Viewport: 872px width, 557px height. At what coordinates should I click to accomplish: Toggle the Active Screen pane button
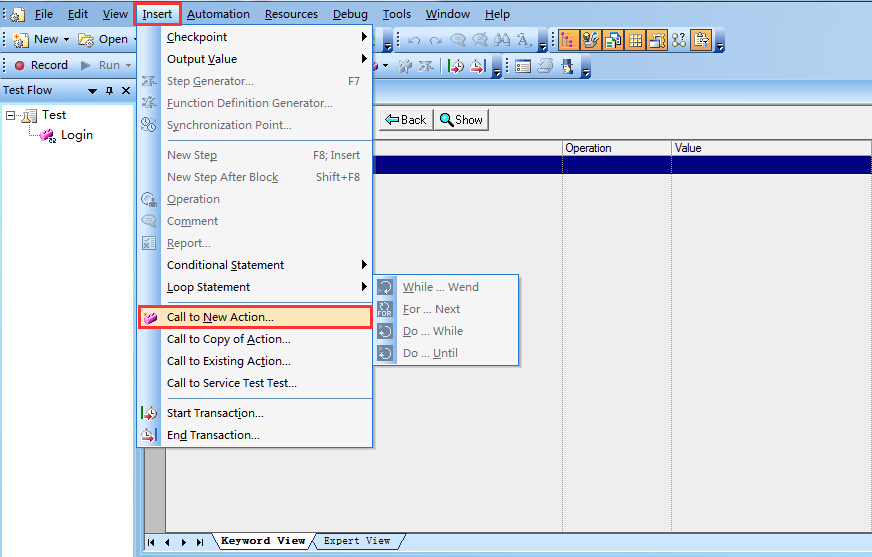(657, 40)
